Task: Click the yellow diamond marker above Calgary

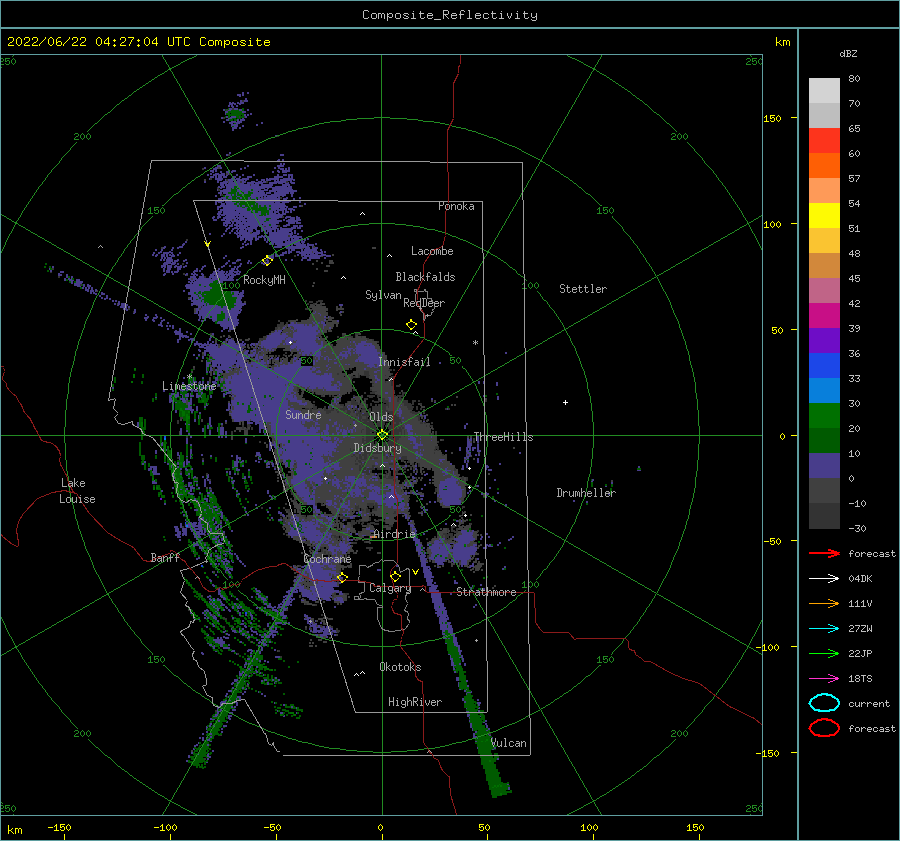Action: [x=395, y=576]
